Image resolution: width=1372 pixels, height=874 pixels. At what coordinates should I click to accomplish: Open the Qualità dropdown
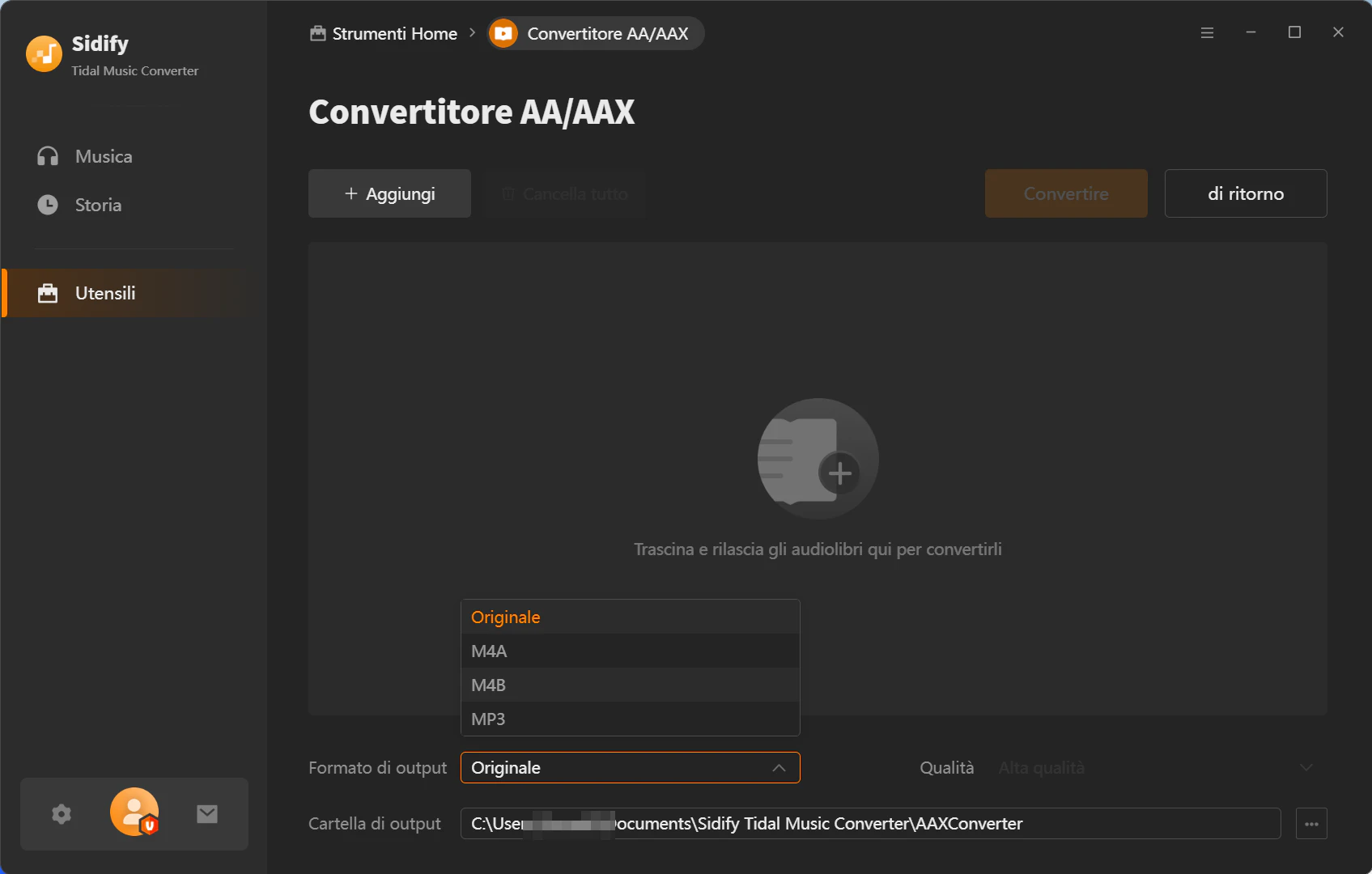[1157, 767]
